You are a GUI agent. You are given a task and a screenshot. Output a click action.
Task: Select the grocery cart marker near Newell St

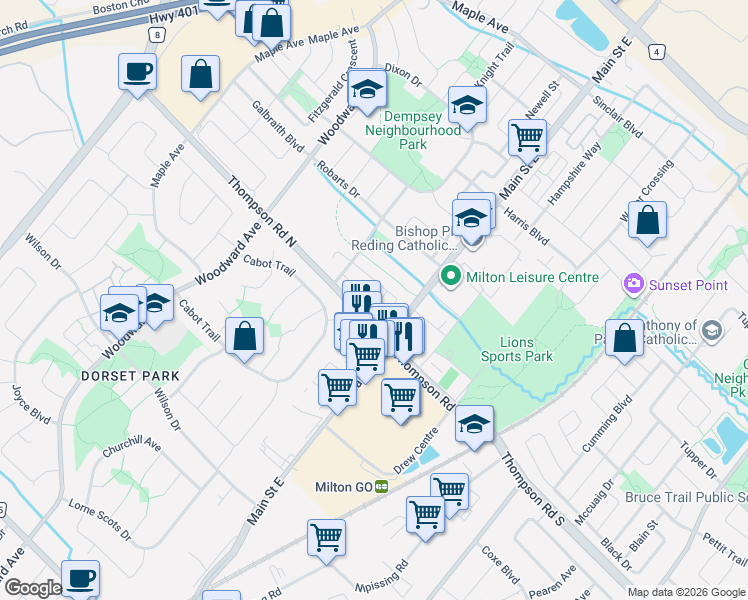527,141
